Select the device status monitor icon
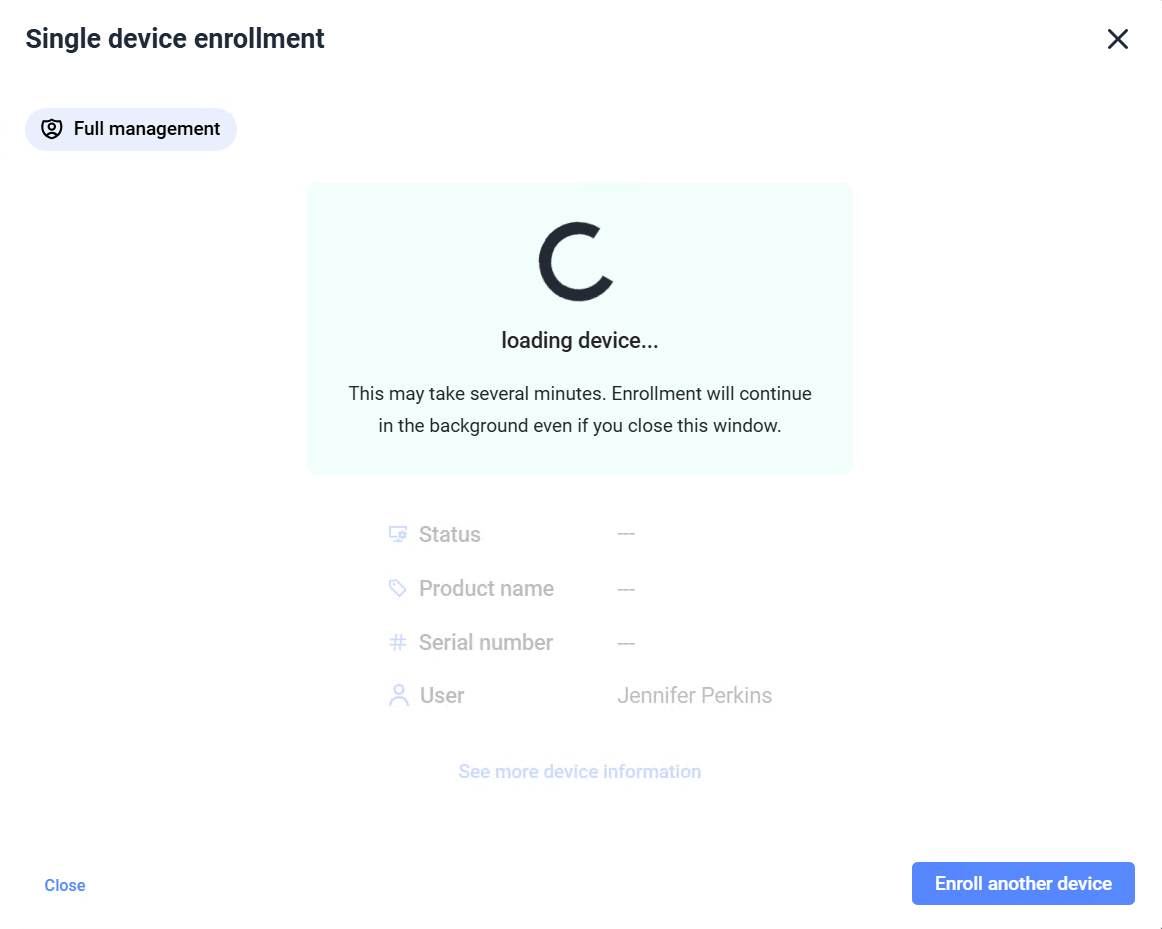 click(x=398, y=533)
